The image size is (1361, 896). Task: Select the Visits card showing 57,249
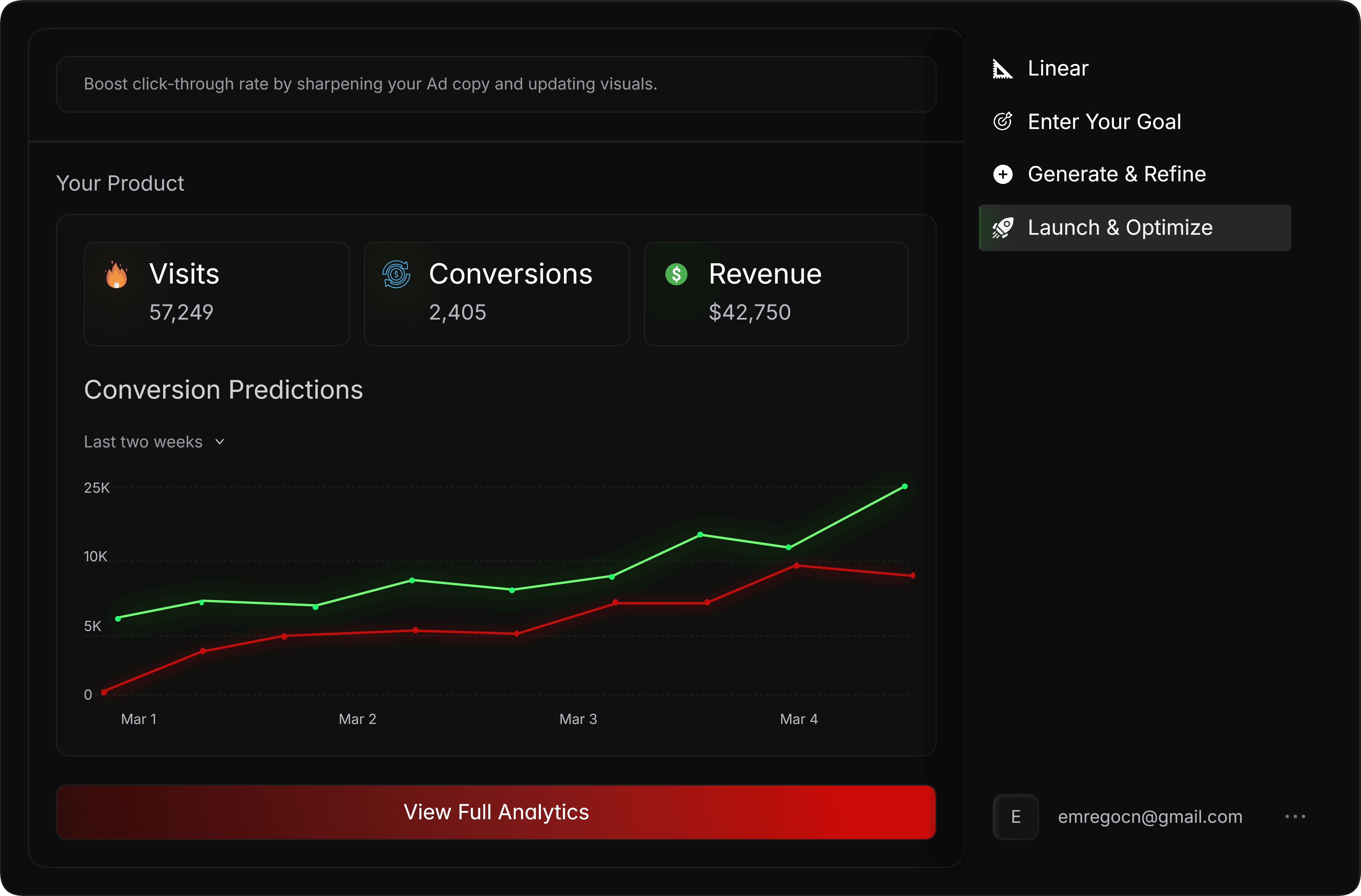216,294
